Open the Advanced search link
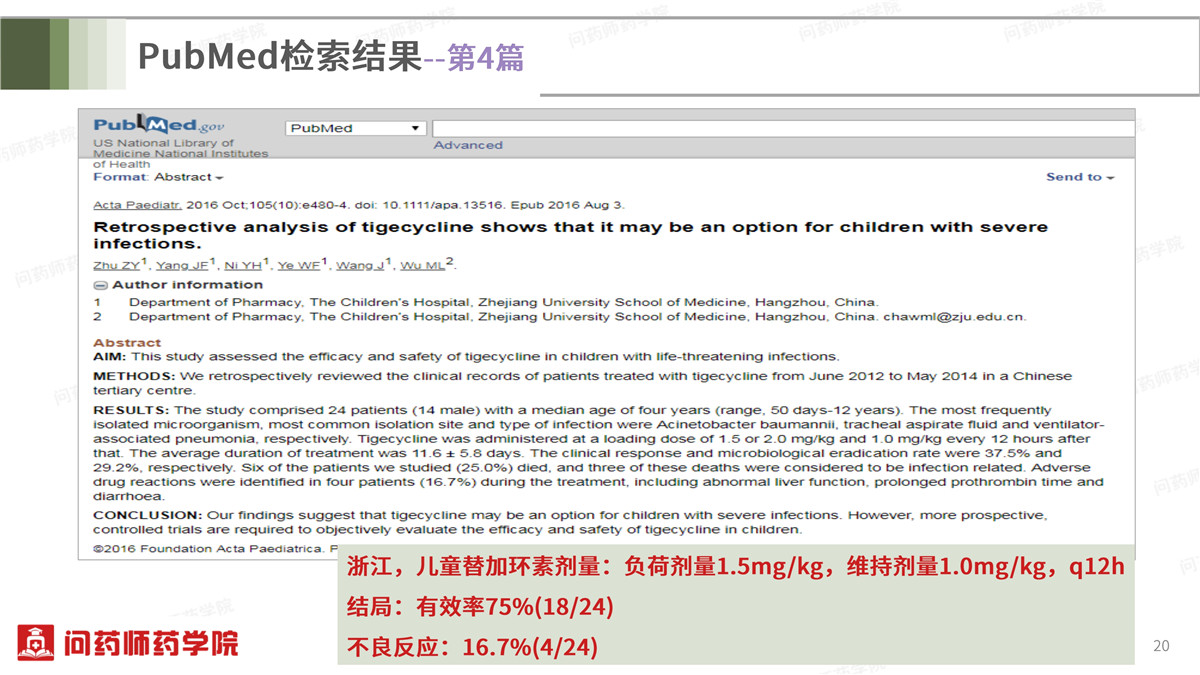This screenshot has width=1200, height=675. coord(468,145)
